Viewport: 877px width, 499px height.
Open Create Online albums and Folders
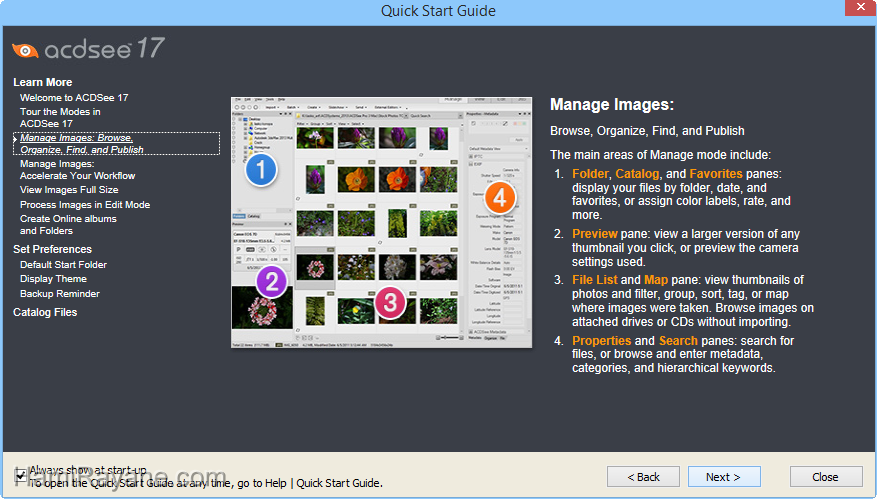click(68, 224)
